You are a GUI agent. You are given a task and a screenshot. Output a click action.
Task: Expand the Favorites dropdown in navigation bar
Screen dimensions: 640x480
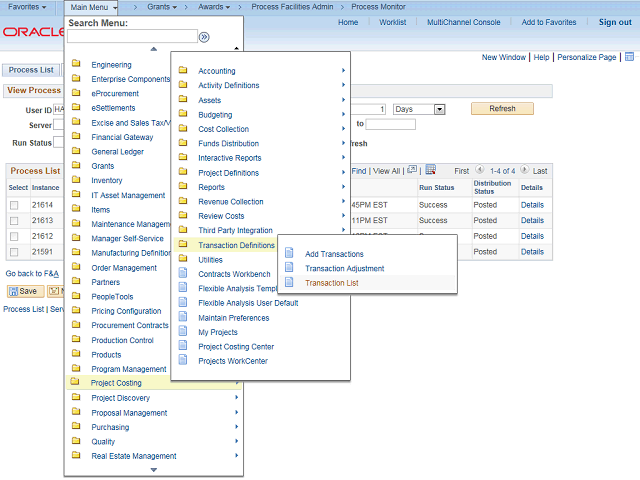29,7
